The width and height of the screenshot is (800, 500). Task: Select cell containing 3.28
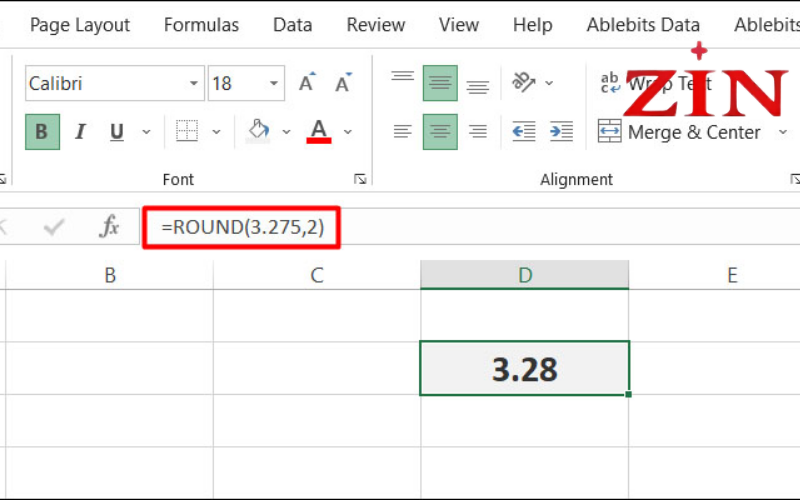point(524,368)
